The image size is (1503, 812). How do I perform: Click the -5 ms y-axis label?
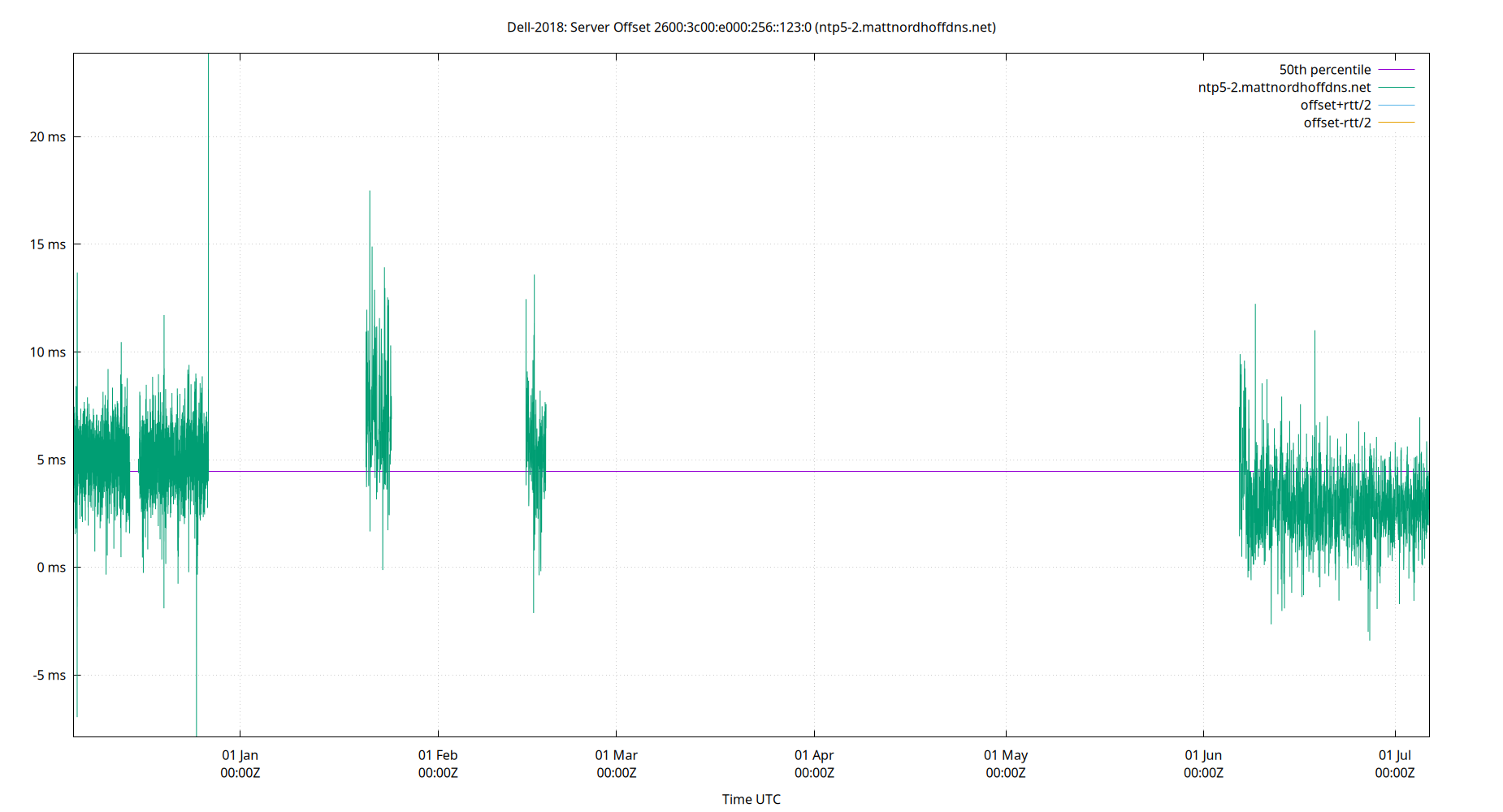(50, 675)
